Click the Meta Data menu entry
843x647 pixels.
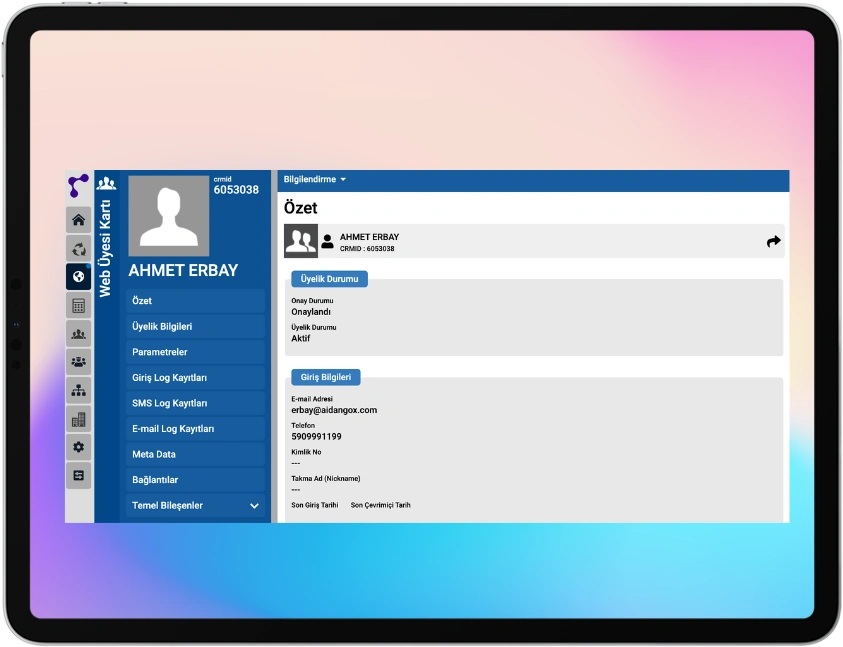tap(195, 454)
